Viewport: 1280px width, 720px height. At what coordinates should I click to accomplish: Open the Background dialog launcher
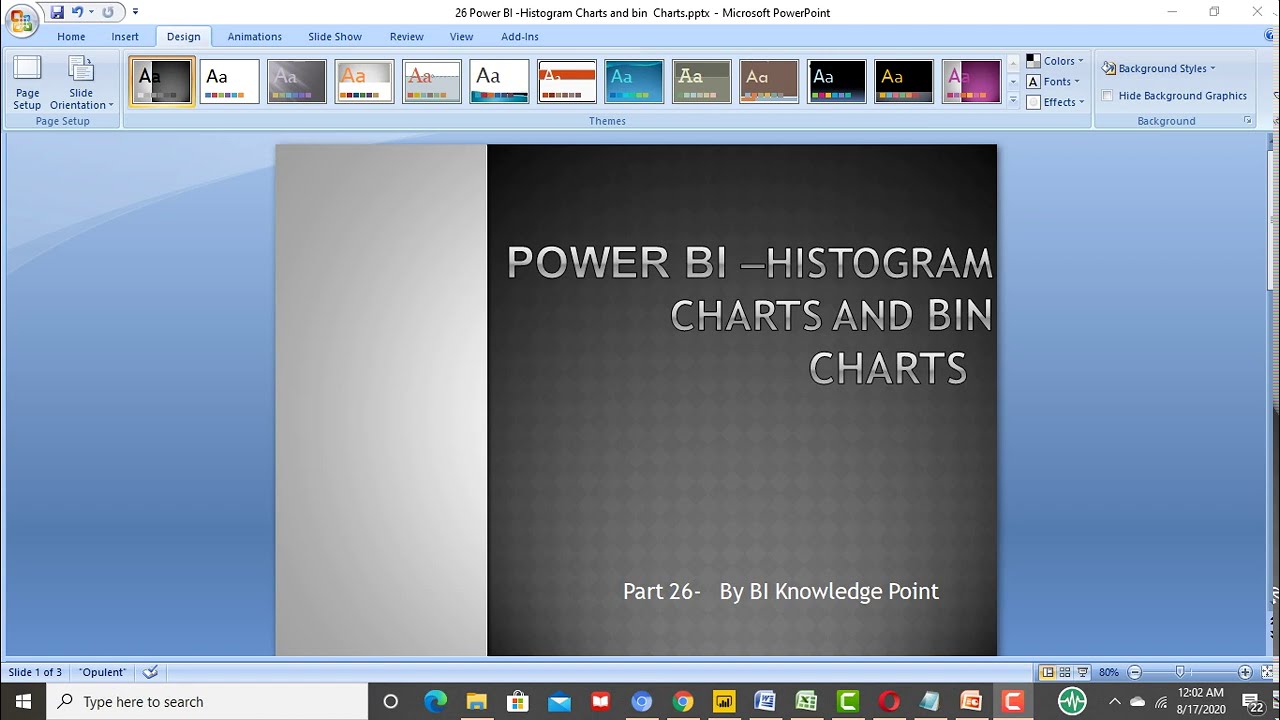(x=1247, y=121)
